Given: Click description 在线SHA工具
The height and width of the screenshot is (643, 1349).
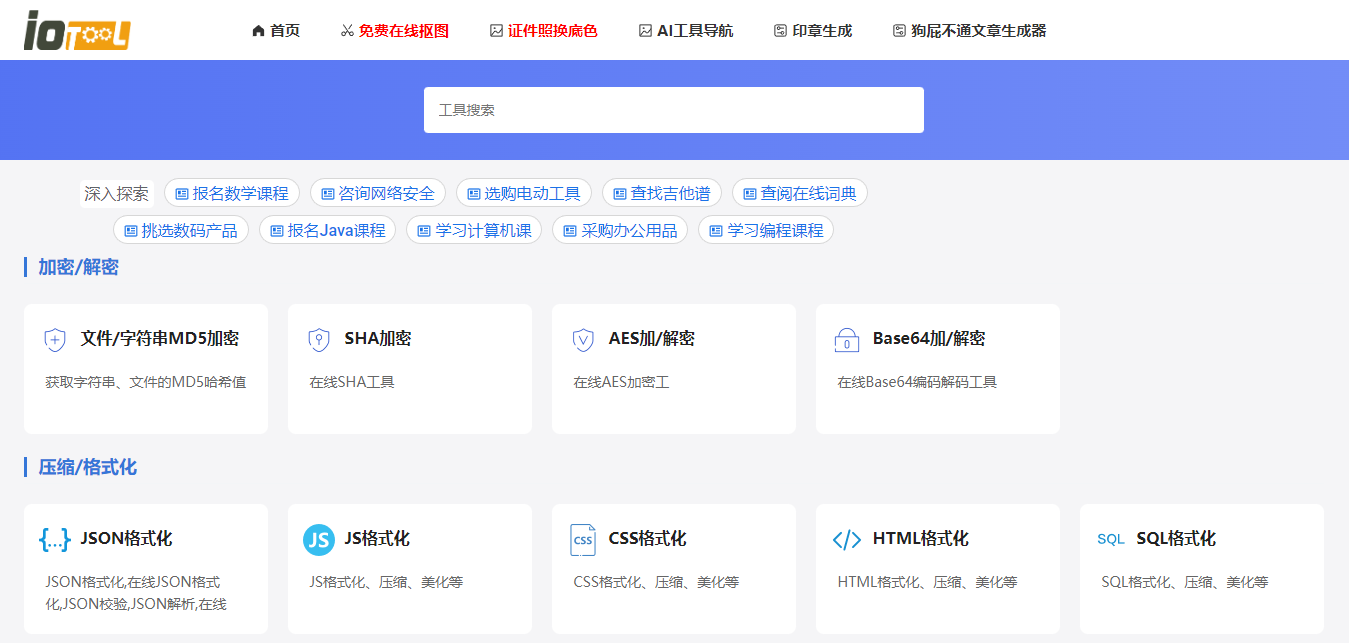Looking at the screenshot, I should pos(352,382).
